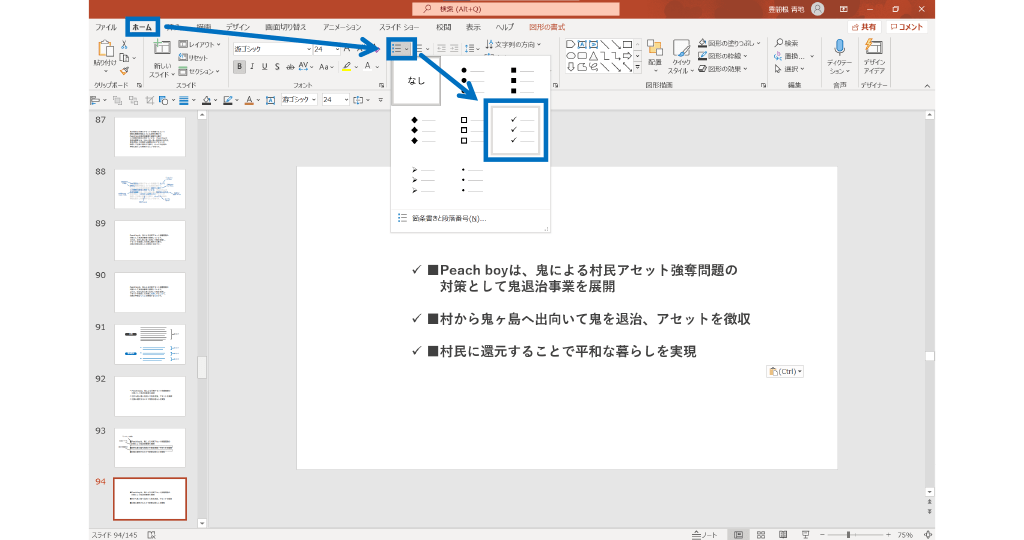Click the Search (検索) magnifier in Editing group

click(785, 44)
